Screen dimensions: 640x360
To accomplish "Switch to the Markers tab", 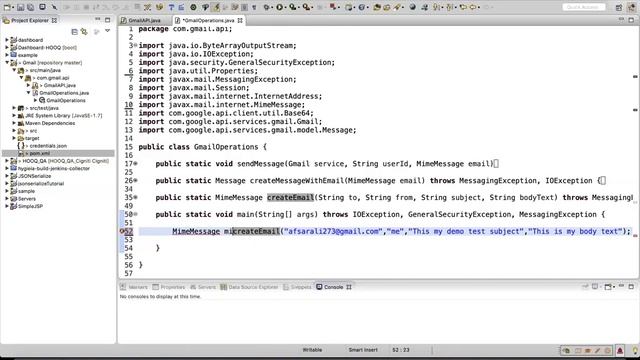I will point(134,287).
